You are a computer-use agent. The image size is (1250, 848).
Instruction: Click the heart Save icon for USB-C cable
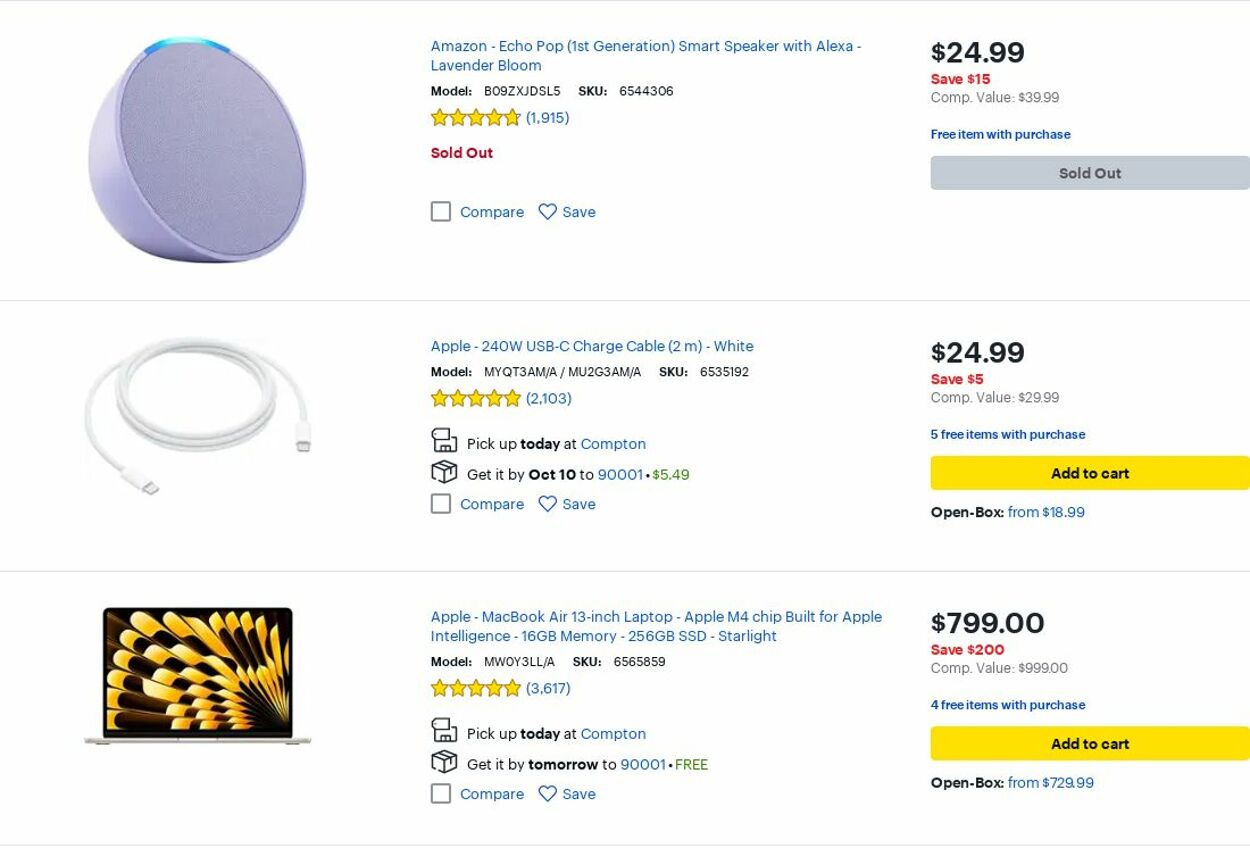(547, 504)
